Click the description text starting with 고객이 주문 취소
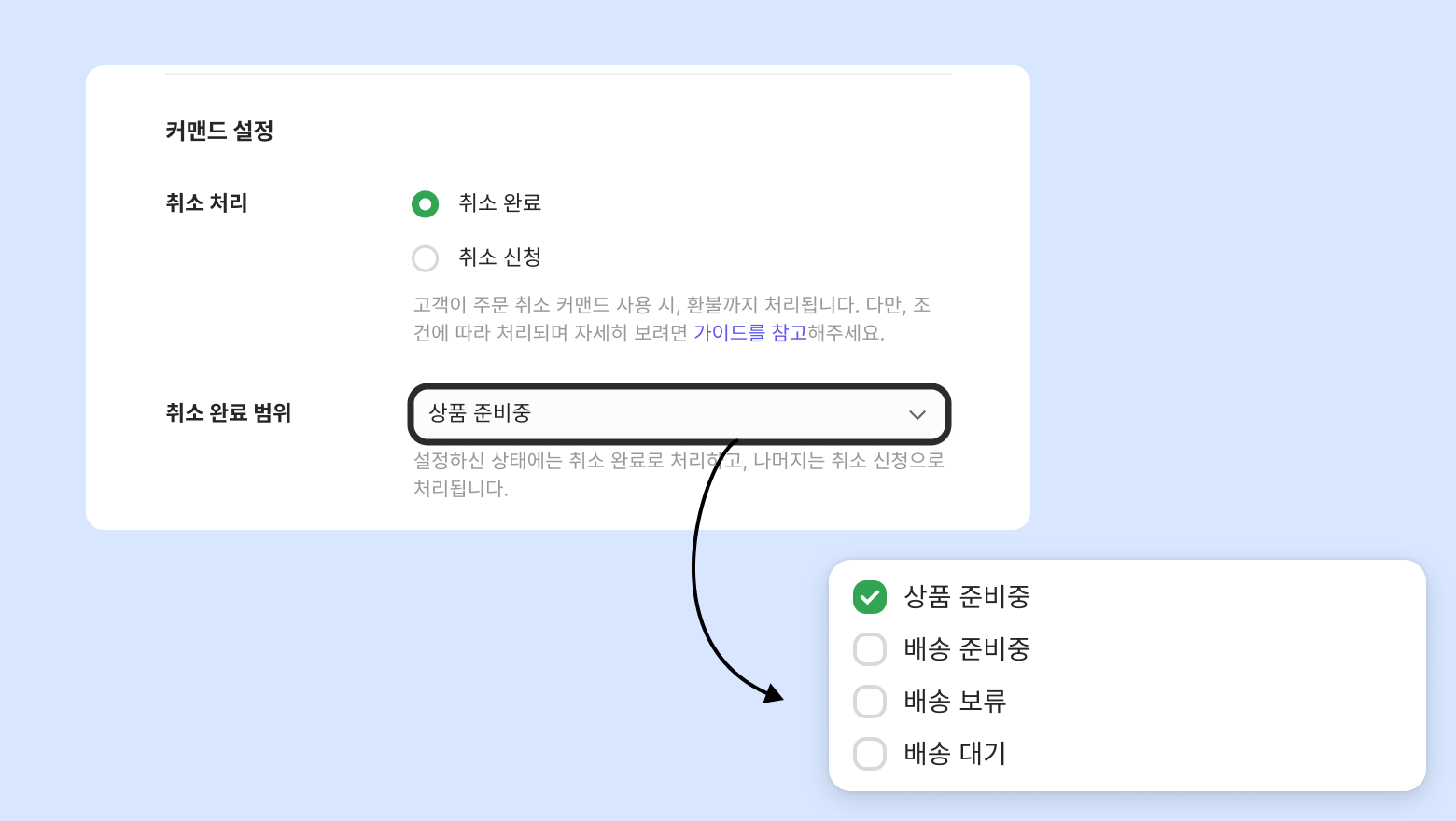This screenshot has width=1456, height=821. 653,306
